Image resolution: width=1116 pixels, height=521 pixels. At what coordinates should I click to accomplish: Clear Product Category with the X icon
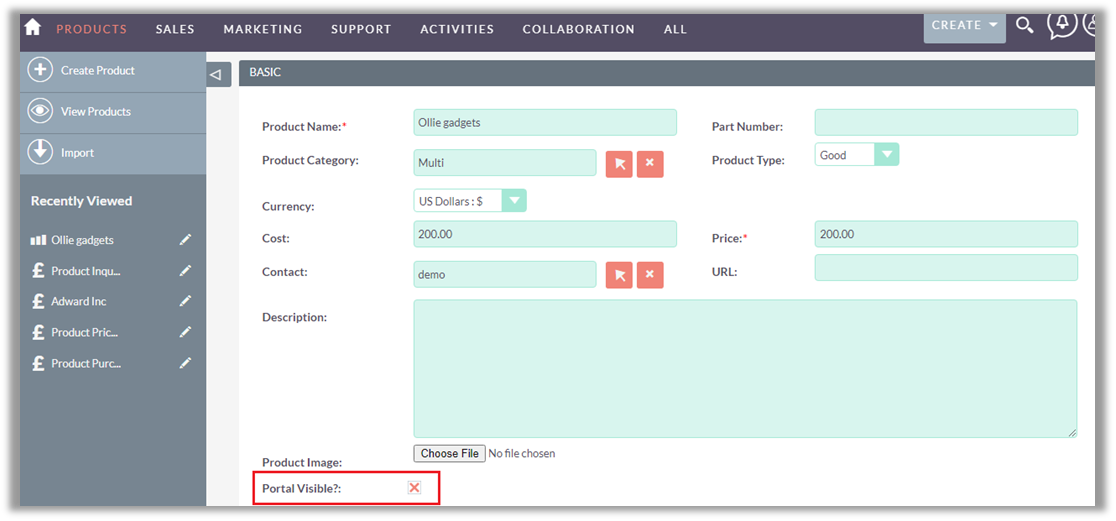coord(650,163)
